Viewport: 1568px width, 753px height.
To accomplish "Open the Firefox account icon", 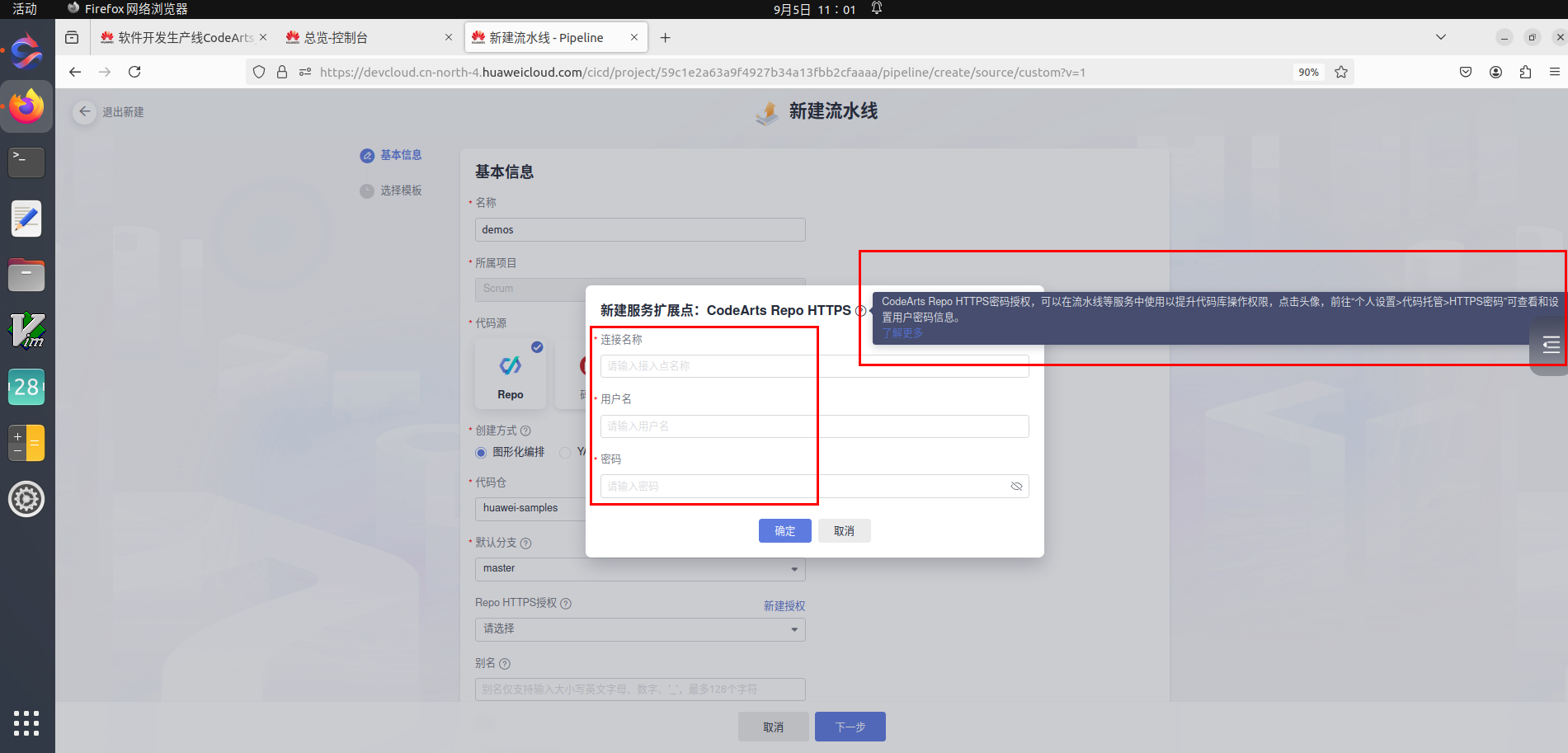I will click(x=1495, y=72).
